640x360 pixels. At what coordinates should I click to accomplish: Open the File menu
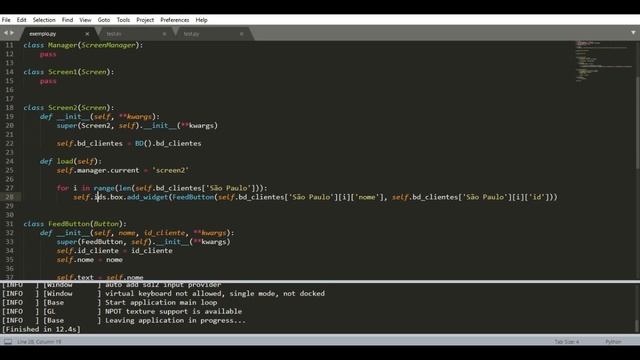pos(6,20)
